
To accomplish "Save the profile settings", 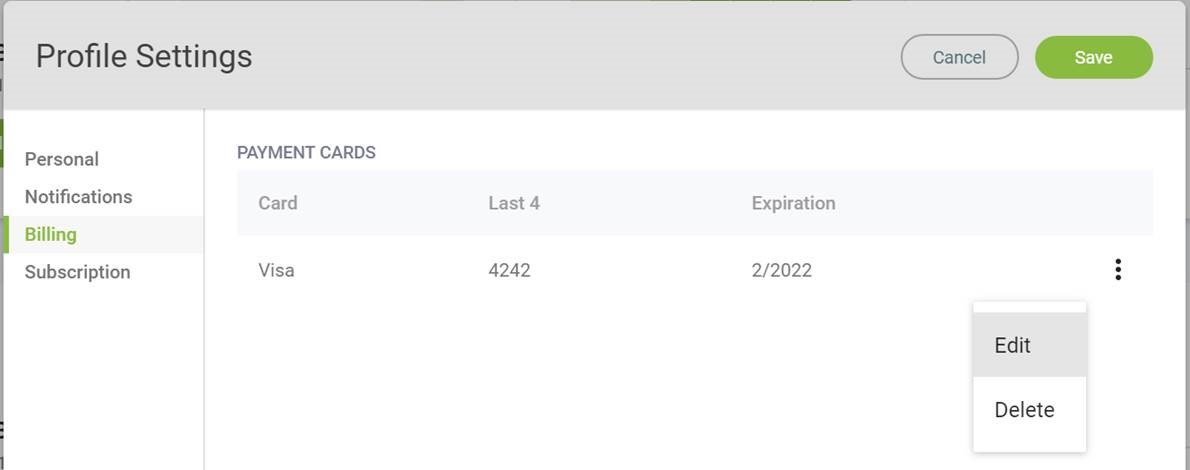I will click(x=1094, y=57).
